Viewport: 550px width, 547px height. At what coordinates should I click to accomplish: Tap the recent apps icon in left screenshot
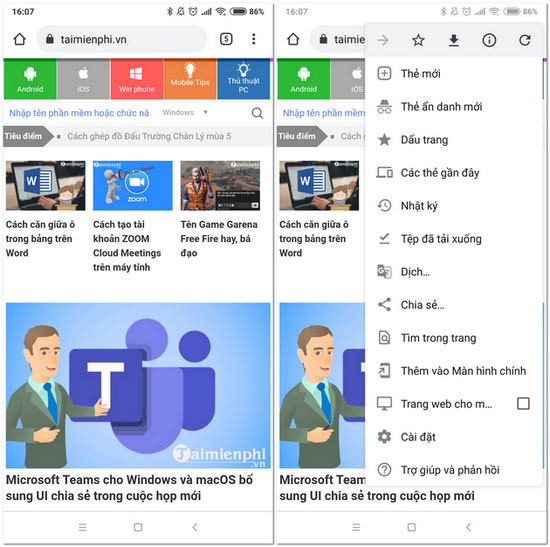pos(82,527)
